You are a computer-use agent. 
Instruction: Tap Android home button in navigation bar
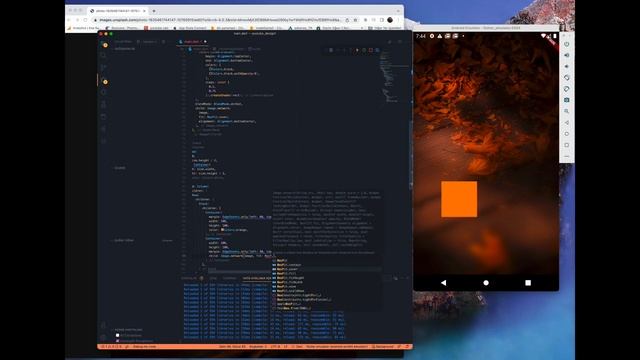[x=486, y=282]
